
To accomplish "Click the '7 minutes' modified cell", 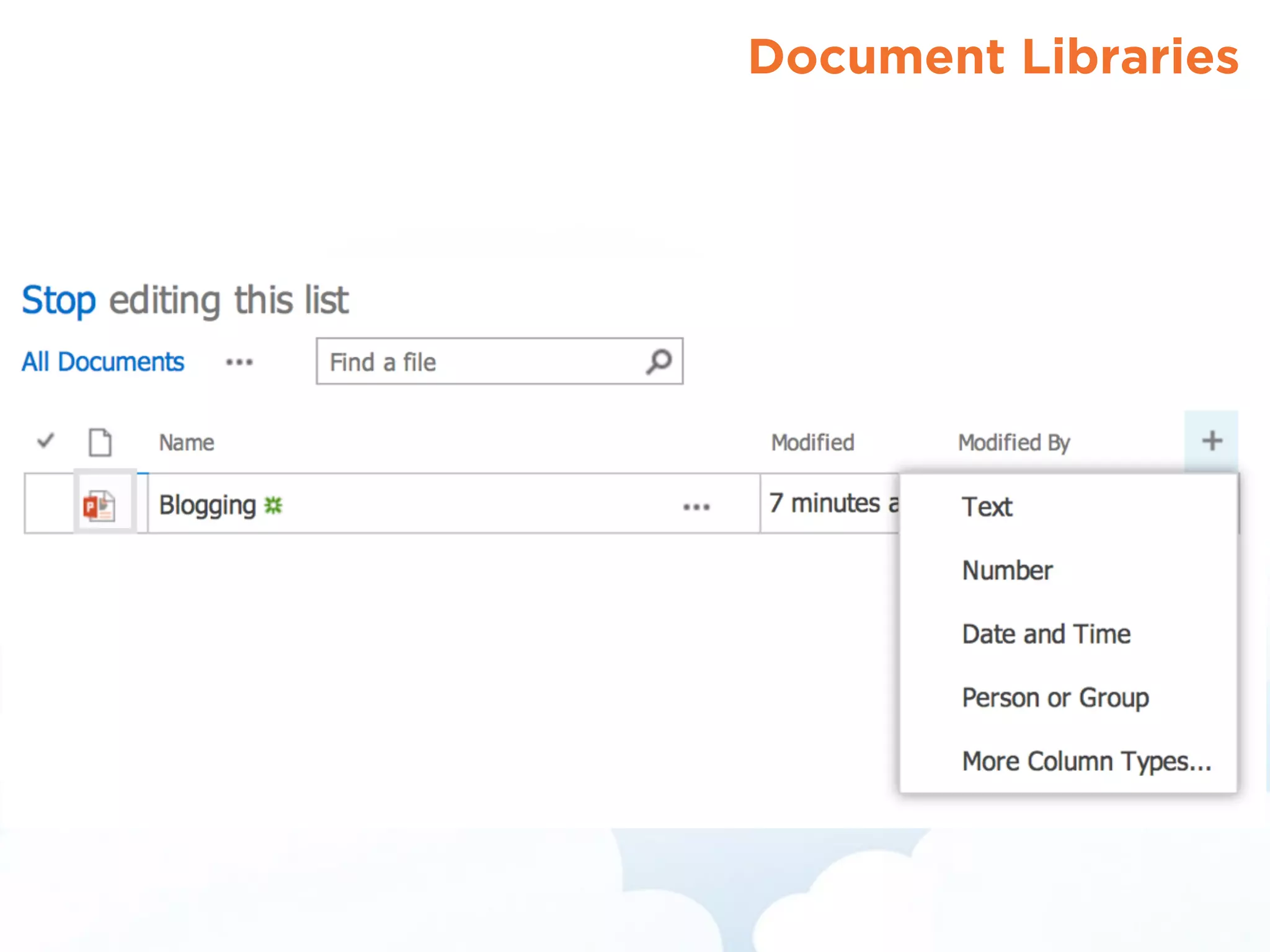I will tap(830, 503).
